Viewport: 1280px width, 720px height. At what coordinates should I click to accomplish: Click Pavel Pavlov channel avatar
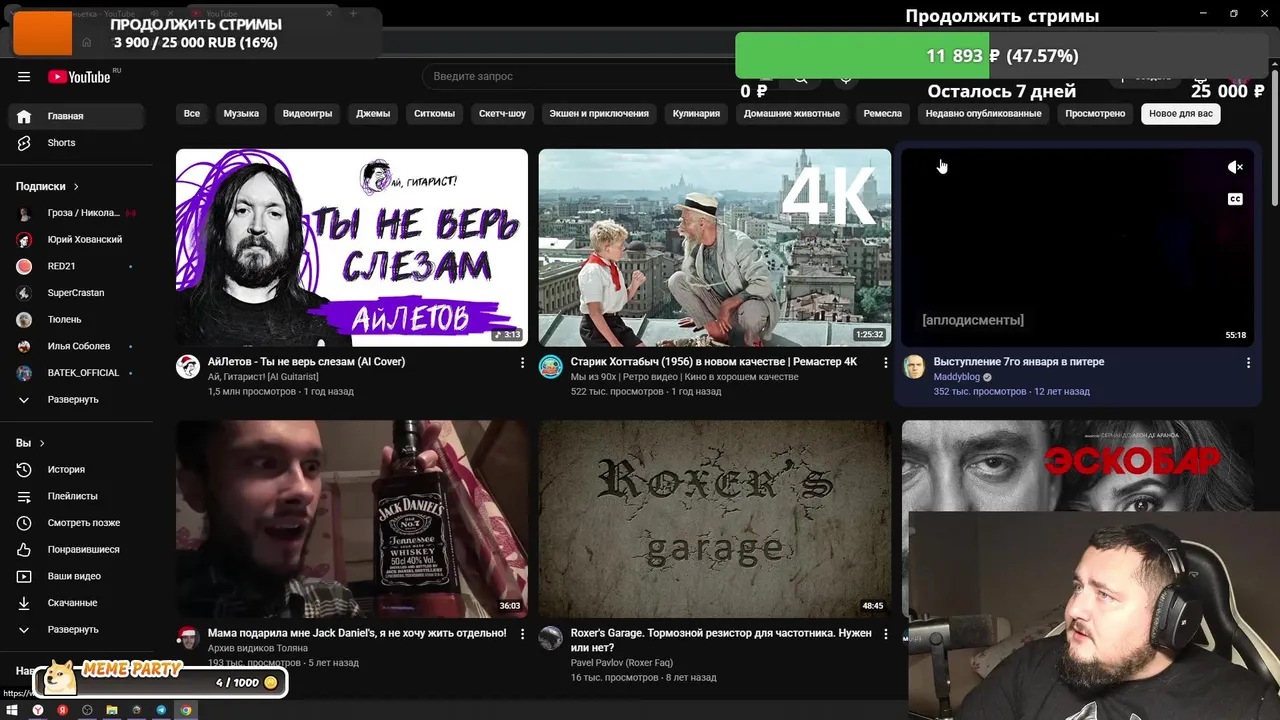(x=551, y=638)
